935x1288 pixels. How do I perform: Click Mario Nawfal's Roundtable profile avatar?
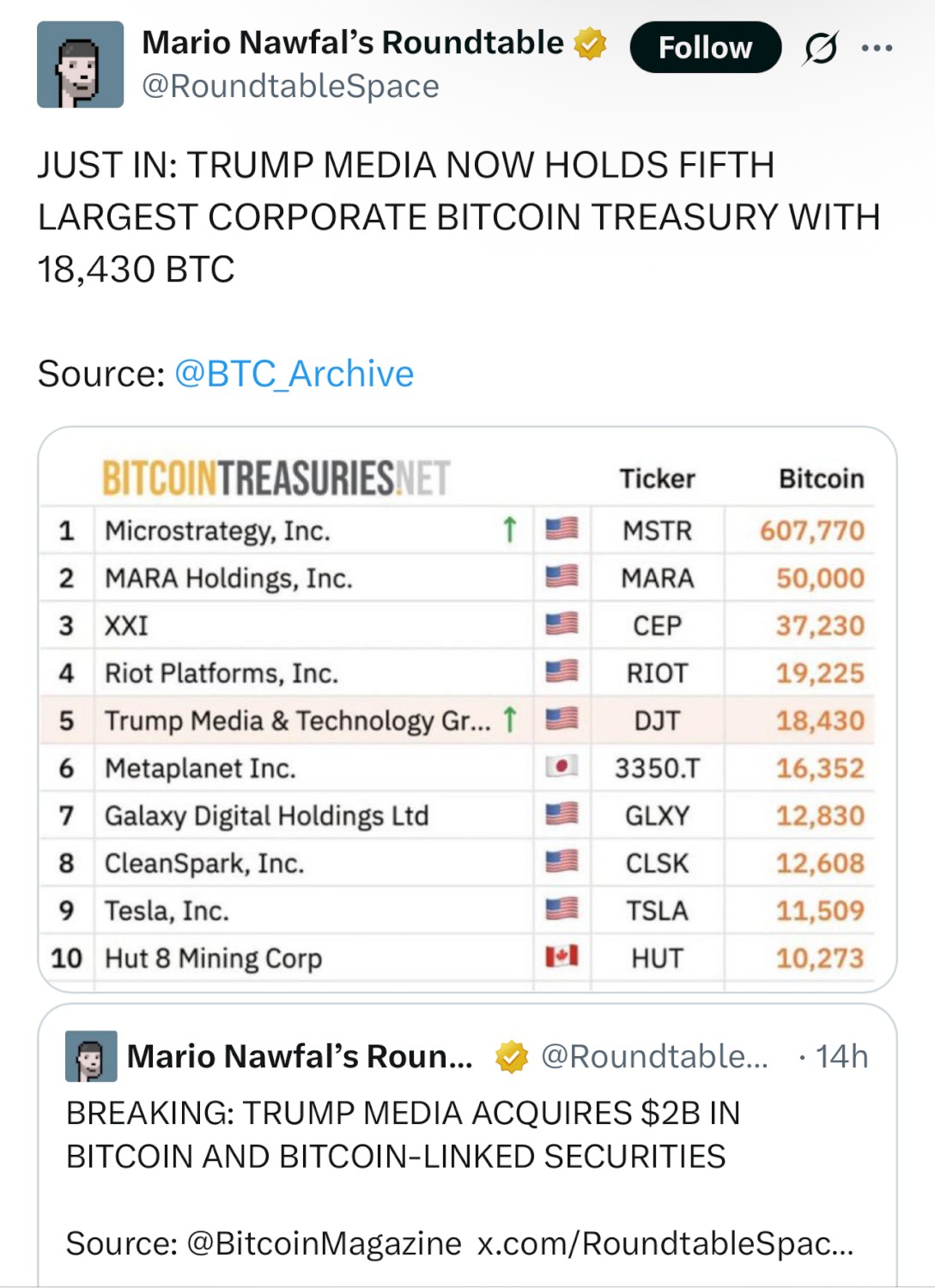click(80, 65)
